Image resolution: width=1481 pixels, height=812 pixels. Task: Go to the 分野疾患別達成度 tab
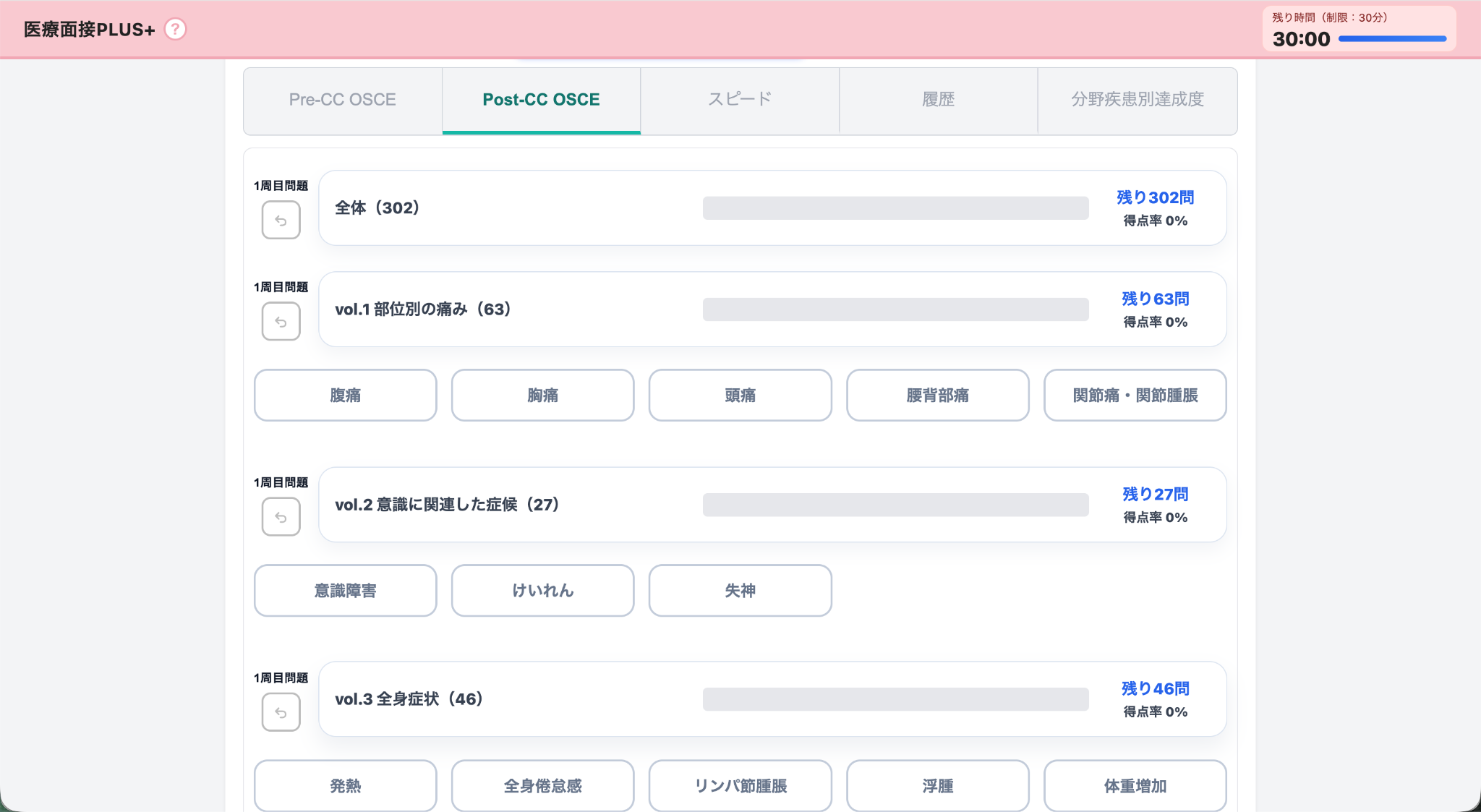click(x=1138, y=100)
